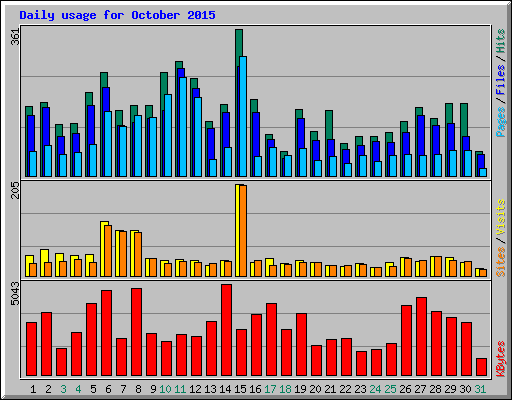Click day label '21' on the x-axis
The width and height of the screenshot is (512, 400).
point(330,389)
